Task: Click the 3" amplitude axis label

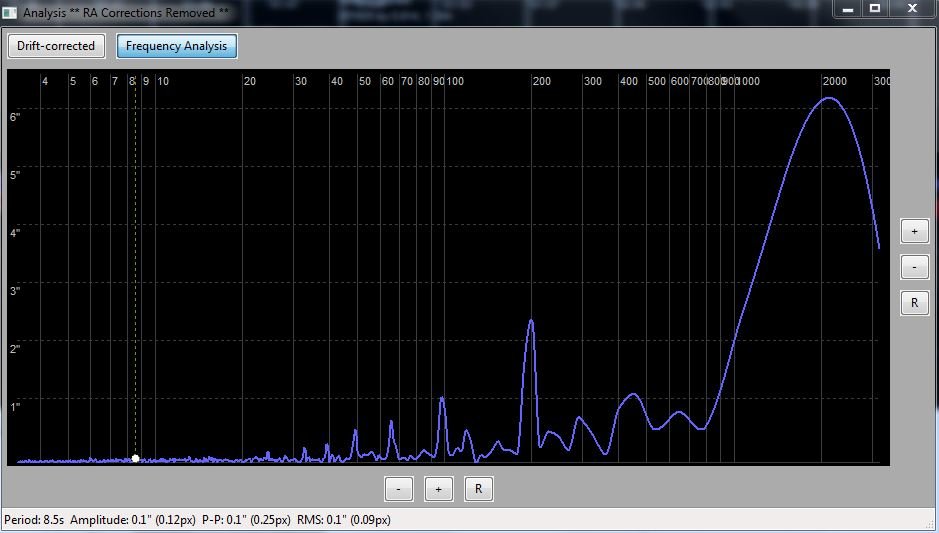Action: pyautogui.click(x=15, y=290)
